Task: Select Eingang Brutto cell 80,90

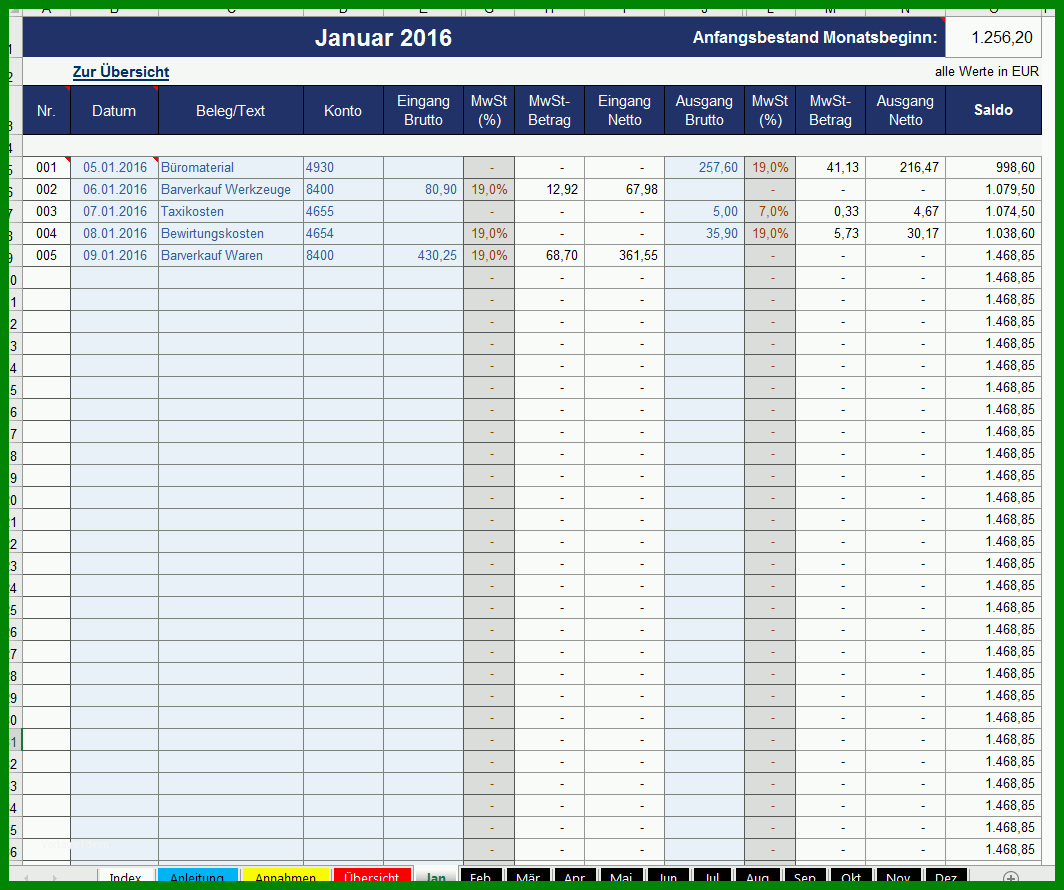Action: [423, 190]
